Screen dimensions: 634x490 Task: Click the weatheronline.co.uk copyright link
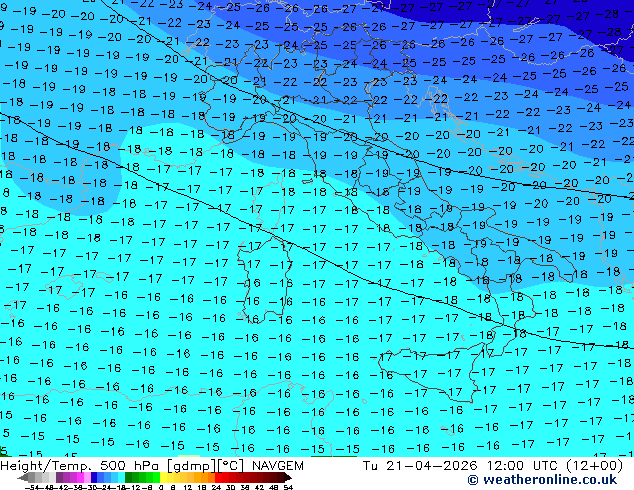(542, 480)
